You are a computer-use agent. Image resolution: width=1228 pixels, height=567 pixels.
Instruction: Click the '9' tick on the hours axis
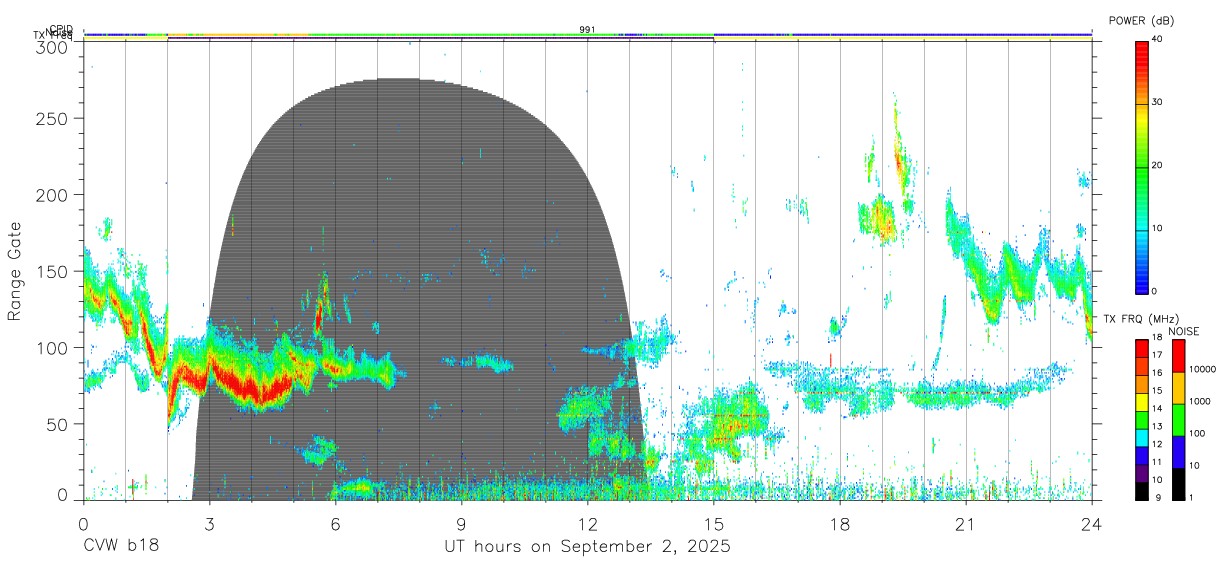pyautogui.click(x=461, y=524)
